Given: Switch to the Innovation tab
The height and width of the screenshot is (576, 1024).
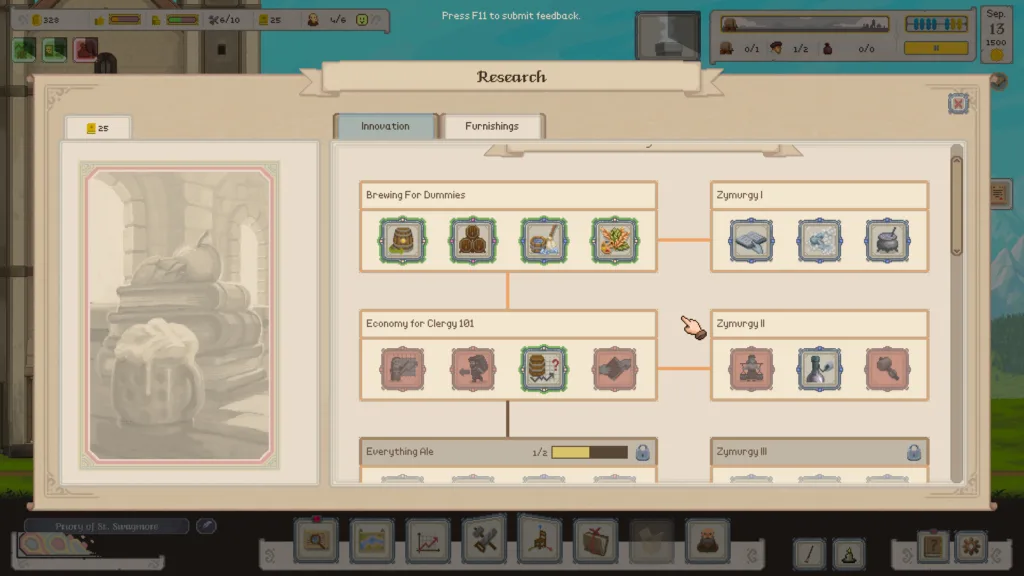Looking at the screenshot, I should click(385, 126).
